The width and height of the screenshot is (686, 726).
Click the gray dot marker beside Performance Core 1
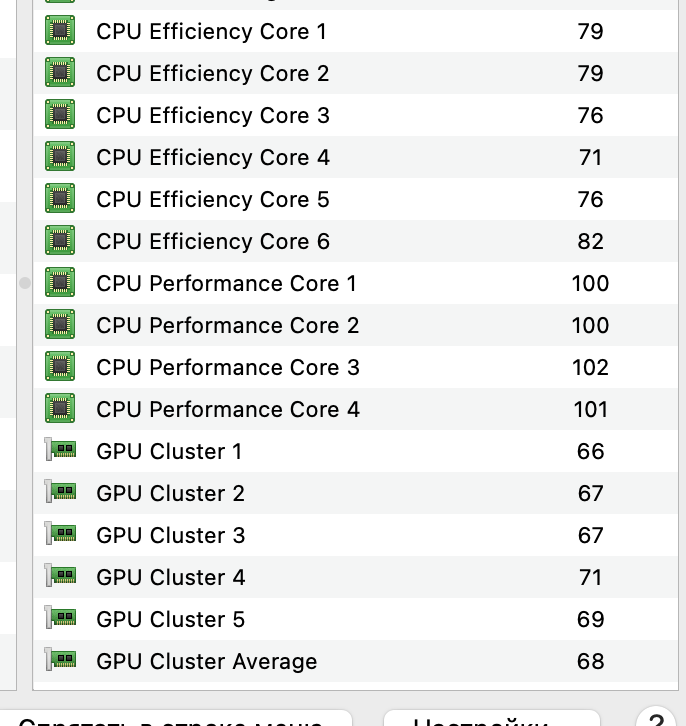coord(25,283)
